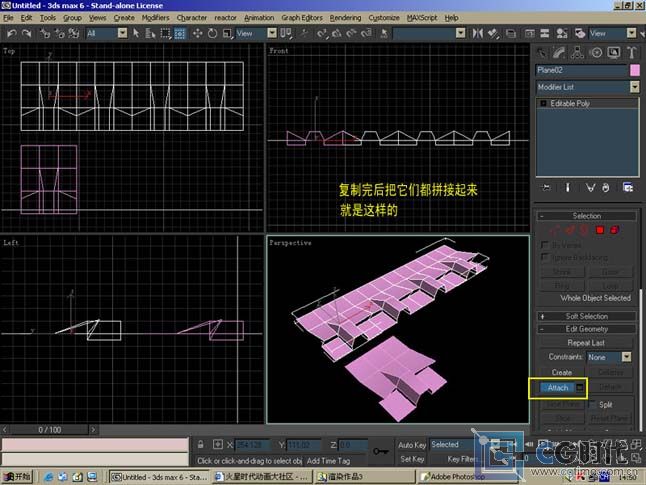The image size is (646, 485).
Task: Toggle the Spinner Snap icon
Action: click(367, 33)
